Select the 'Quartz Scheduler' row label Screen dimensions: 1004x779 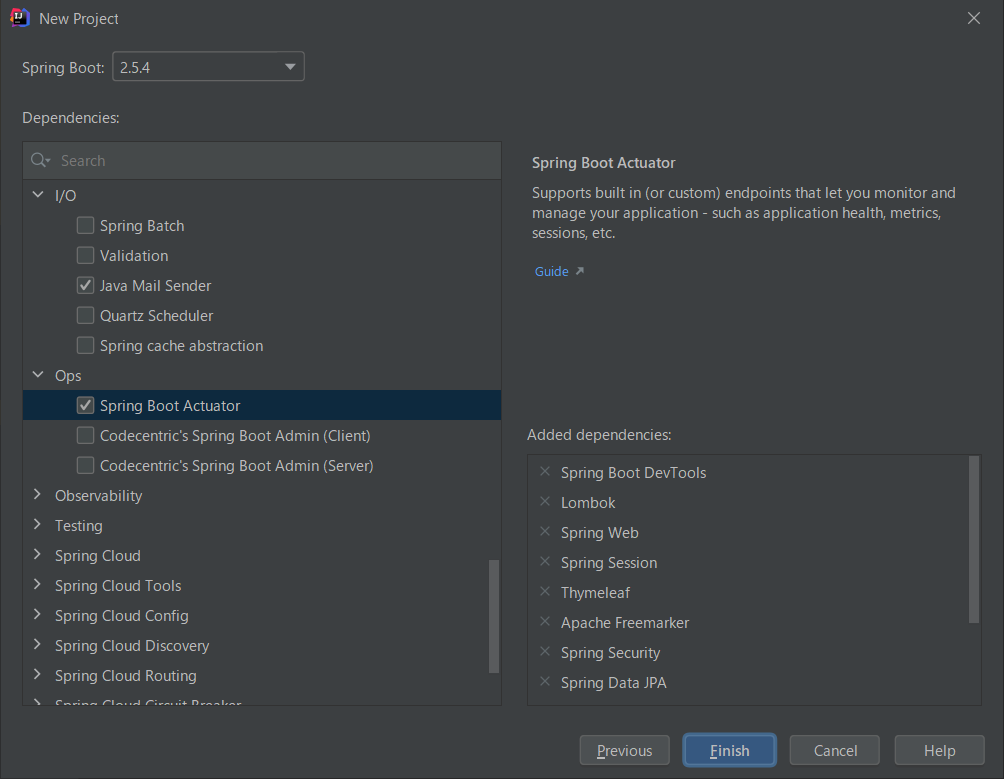(x=156, y=316)
